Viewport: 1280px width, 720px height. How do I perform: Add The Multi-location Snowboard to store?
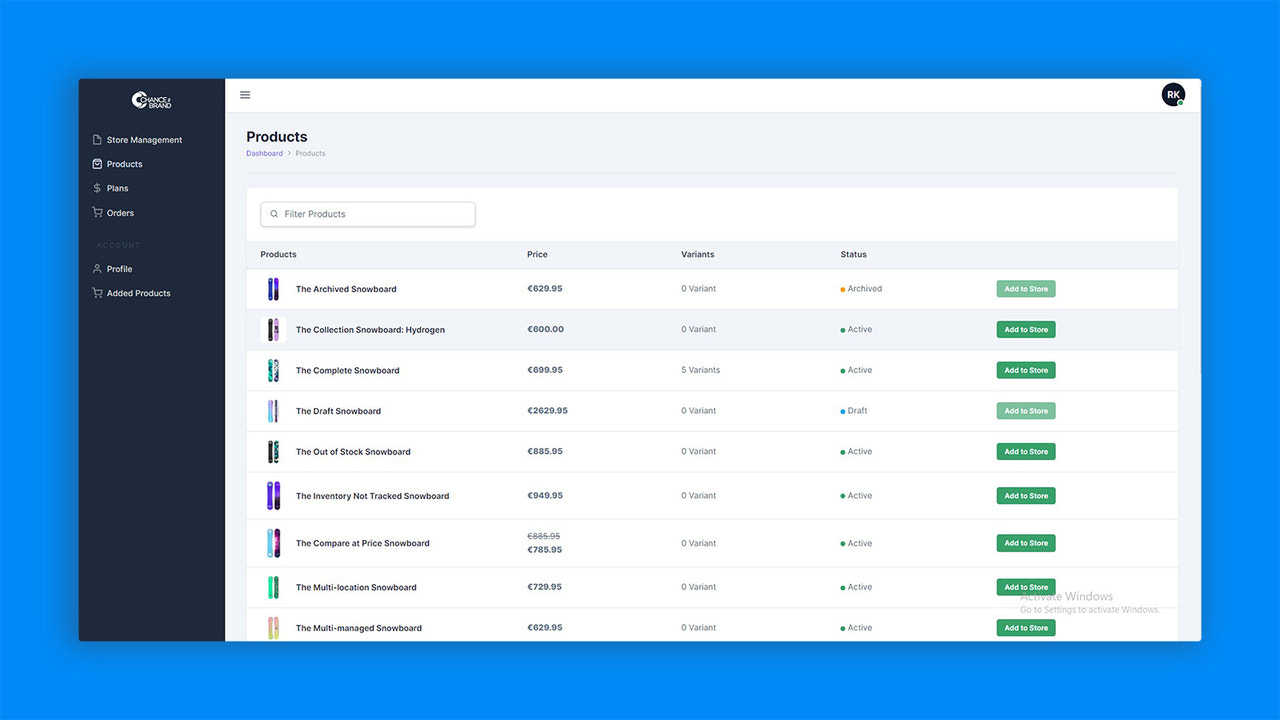coord(1026,587)
